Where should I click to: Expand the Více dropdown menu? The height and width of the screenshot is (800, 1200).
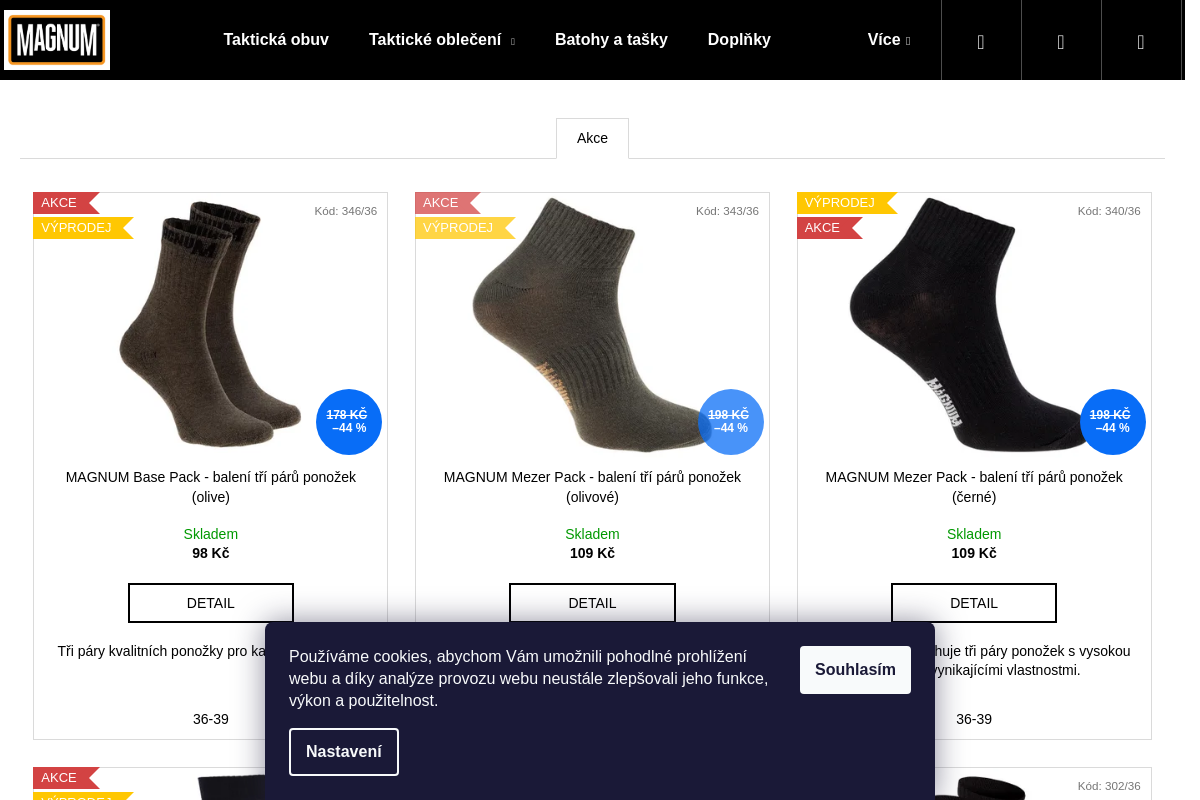point(889,40)
